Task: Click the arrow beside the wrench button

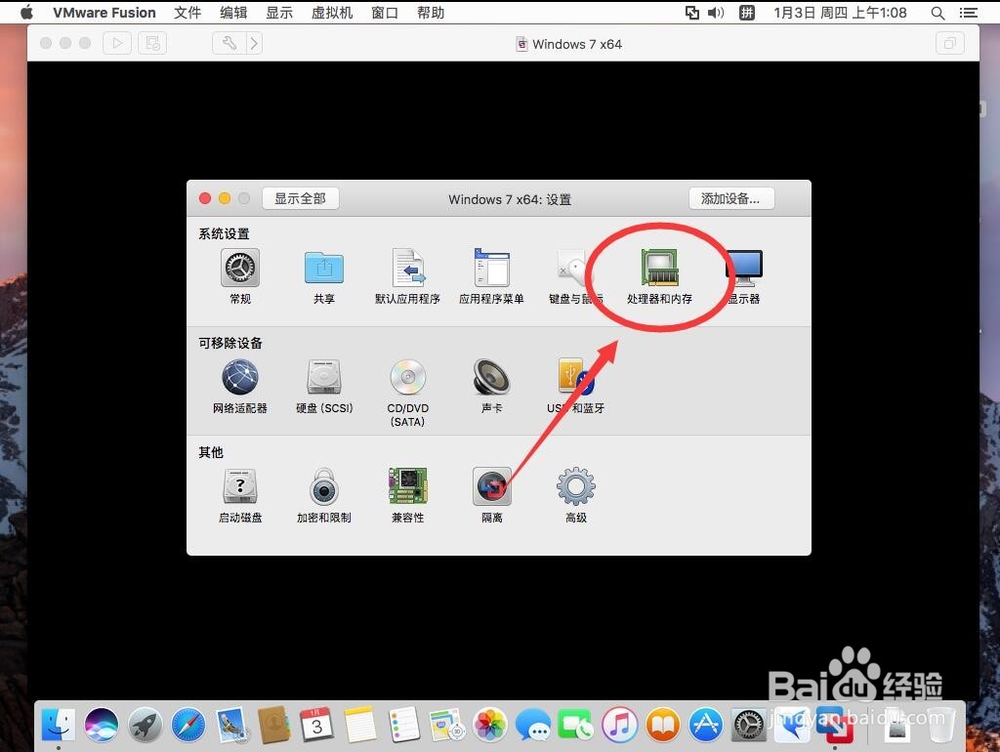Action: (254, 43)
